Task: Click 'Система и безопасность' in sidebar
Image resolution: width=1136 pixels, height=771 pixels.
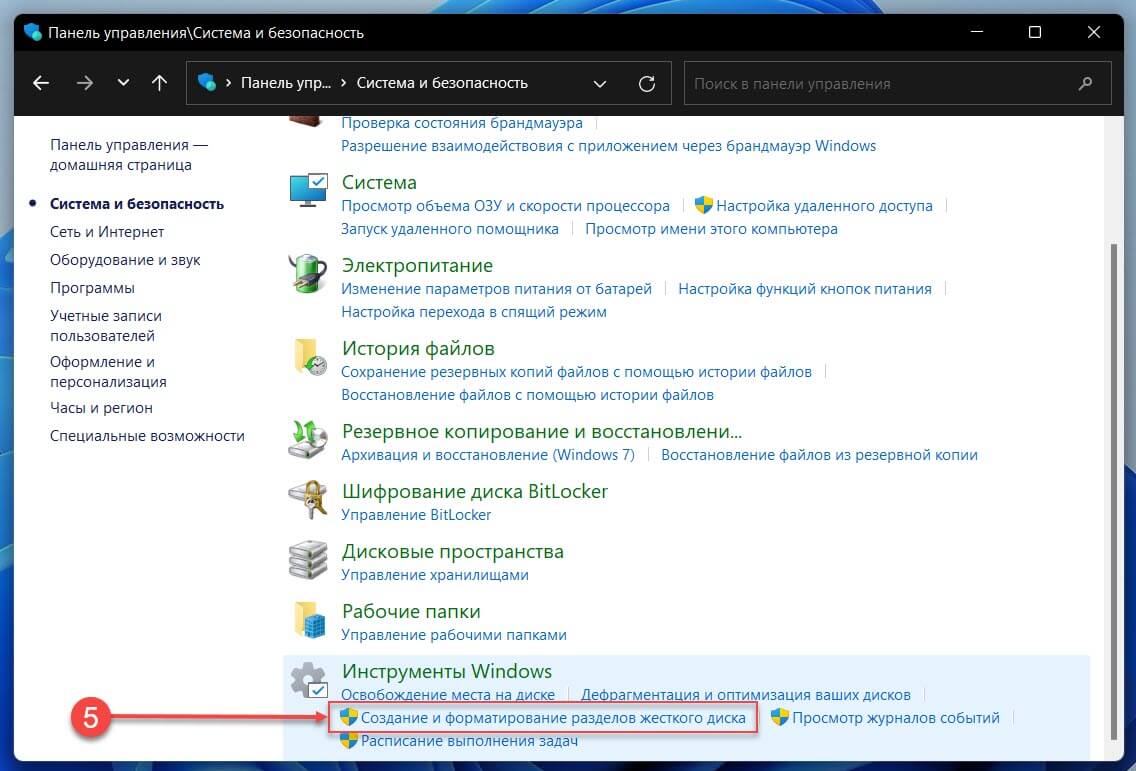Action: [136, 204]
